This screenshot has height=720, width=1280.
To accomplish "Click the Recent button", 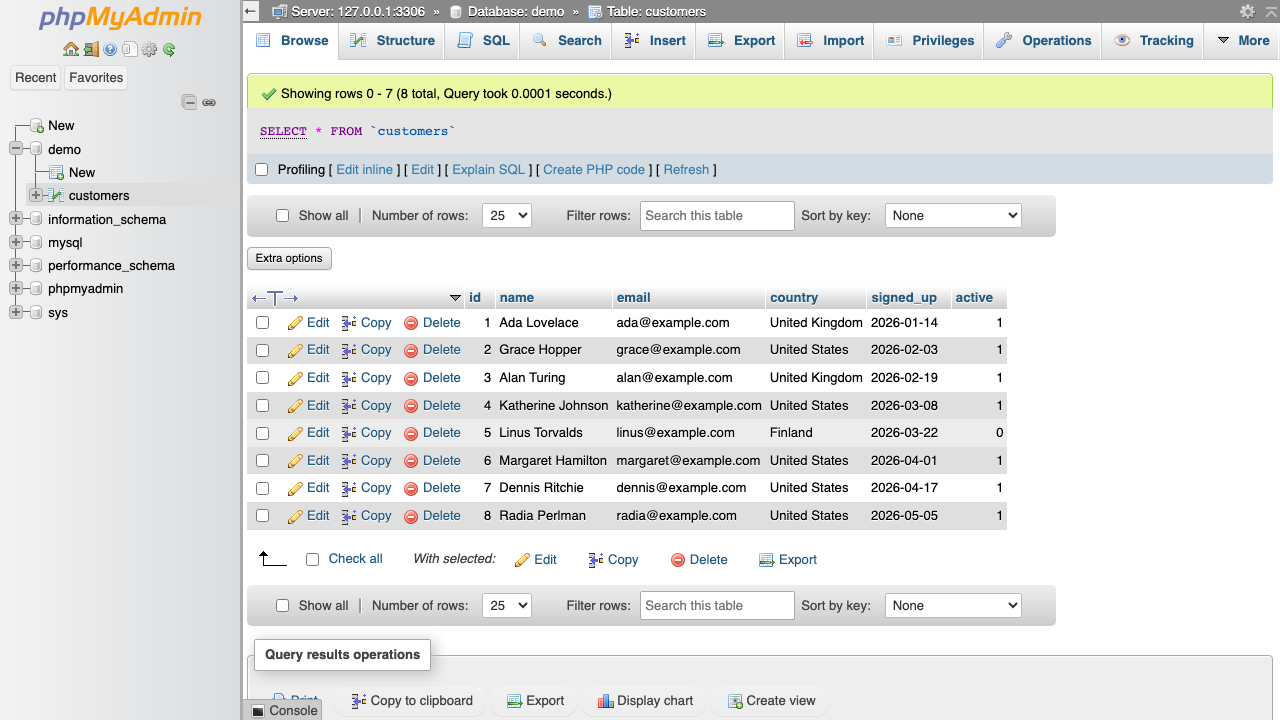I will tap(36, 78).
